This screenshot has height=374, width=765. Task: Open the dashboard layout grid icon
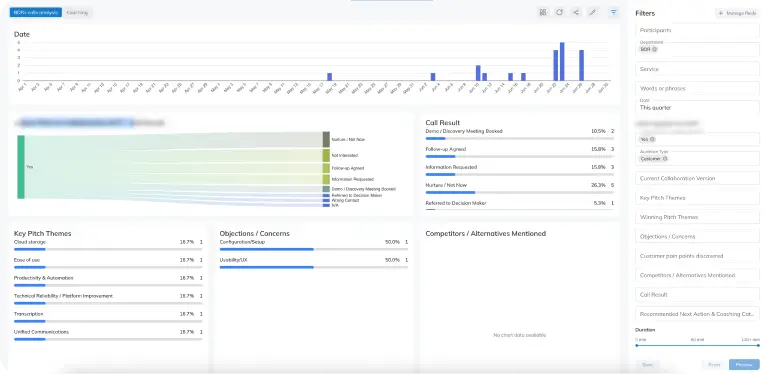(543, 12)
